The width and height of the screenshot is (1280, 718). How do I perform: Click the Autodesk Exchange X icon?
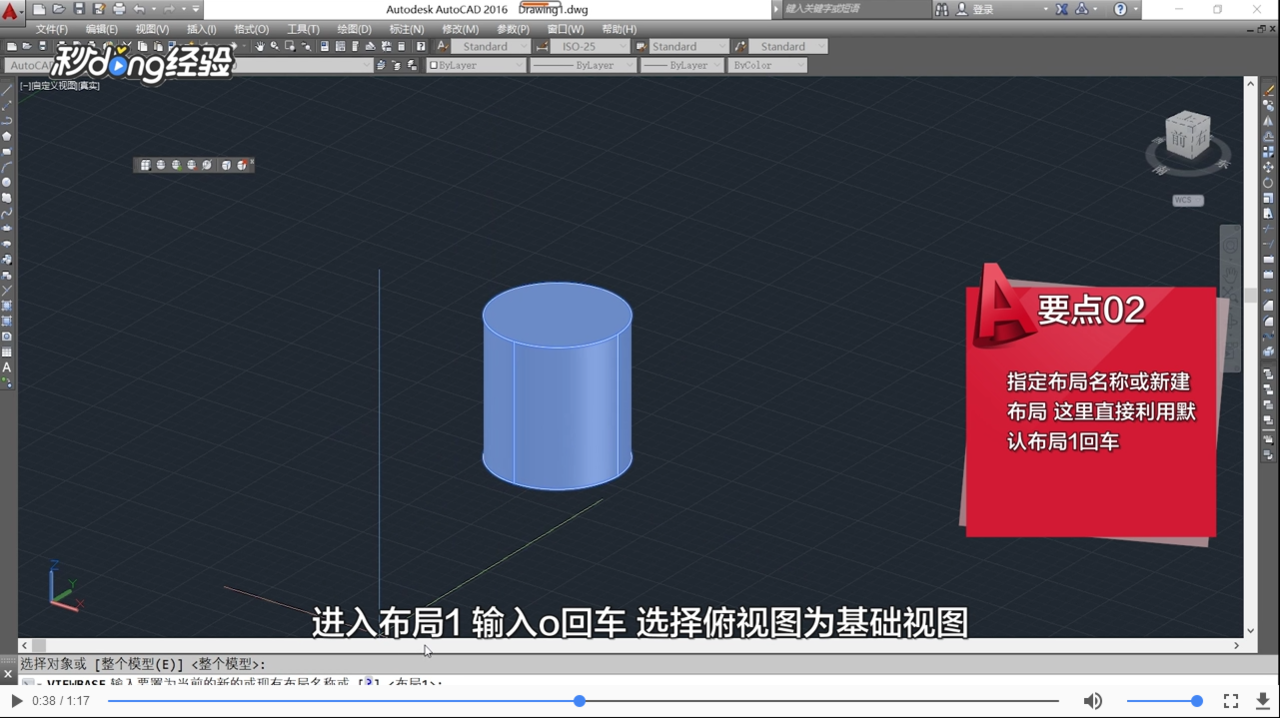pos(1062,9)
